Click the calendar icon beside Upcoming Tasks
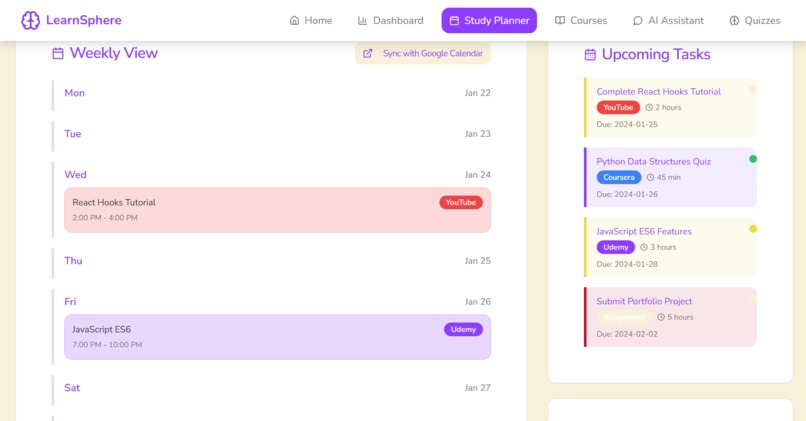The width and height of the screenshot is (806, 421). coord(590,54)
